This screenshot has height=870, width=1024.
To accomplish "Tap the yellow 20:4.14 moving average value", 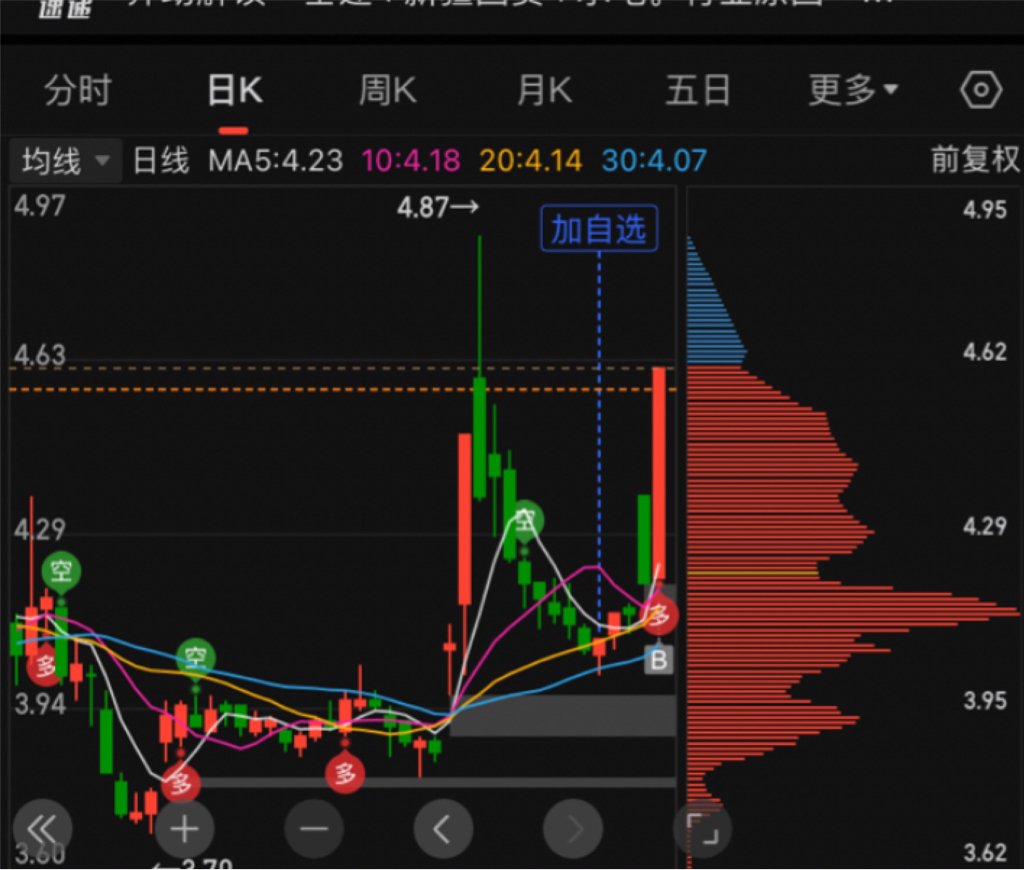I will click(530, 161).
